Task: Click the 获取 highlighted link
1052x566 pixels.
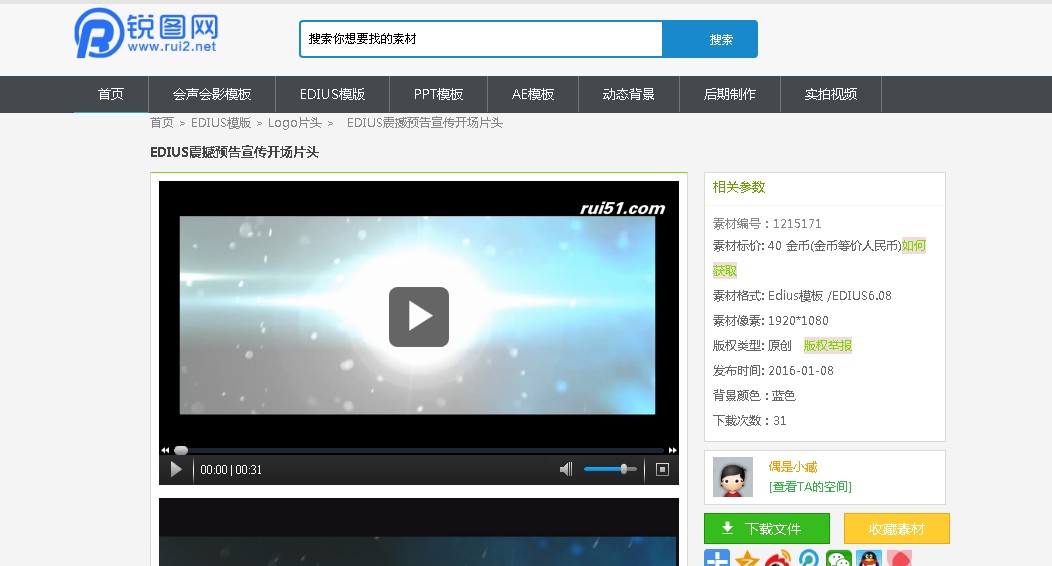Action: tap(725, 271)
